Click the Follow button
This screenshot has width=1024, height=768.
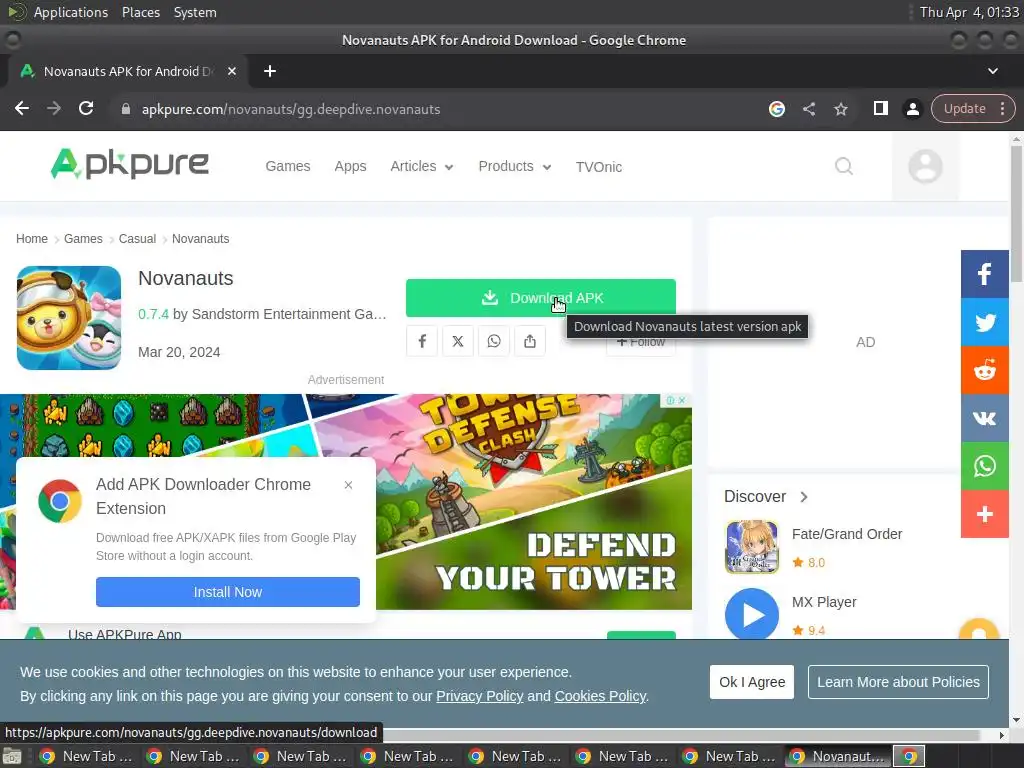(641, 342)
